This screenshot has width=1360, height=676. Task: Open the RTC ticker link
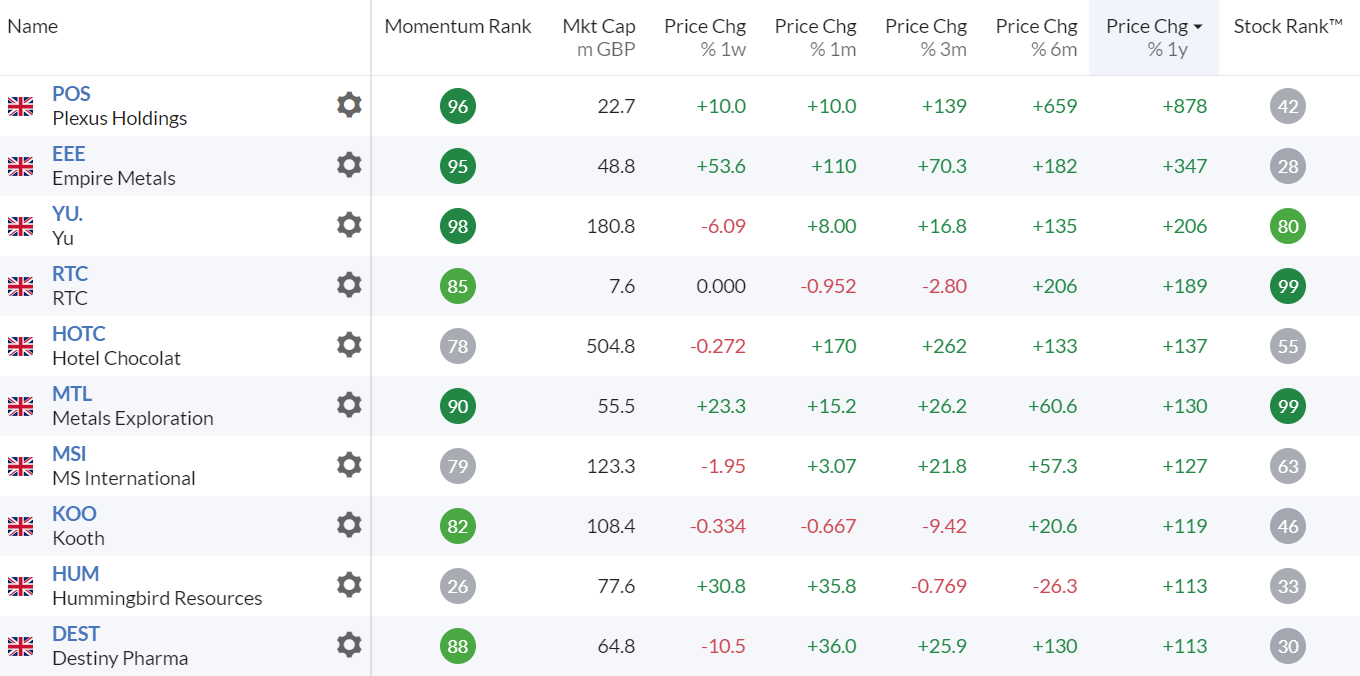click(x=70, y=274)
